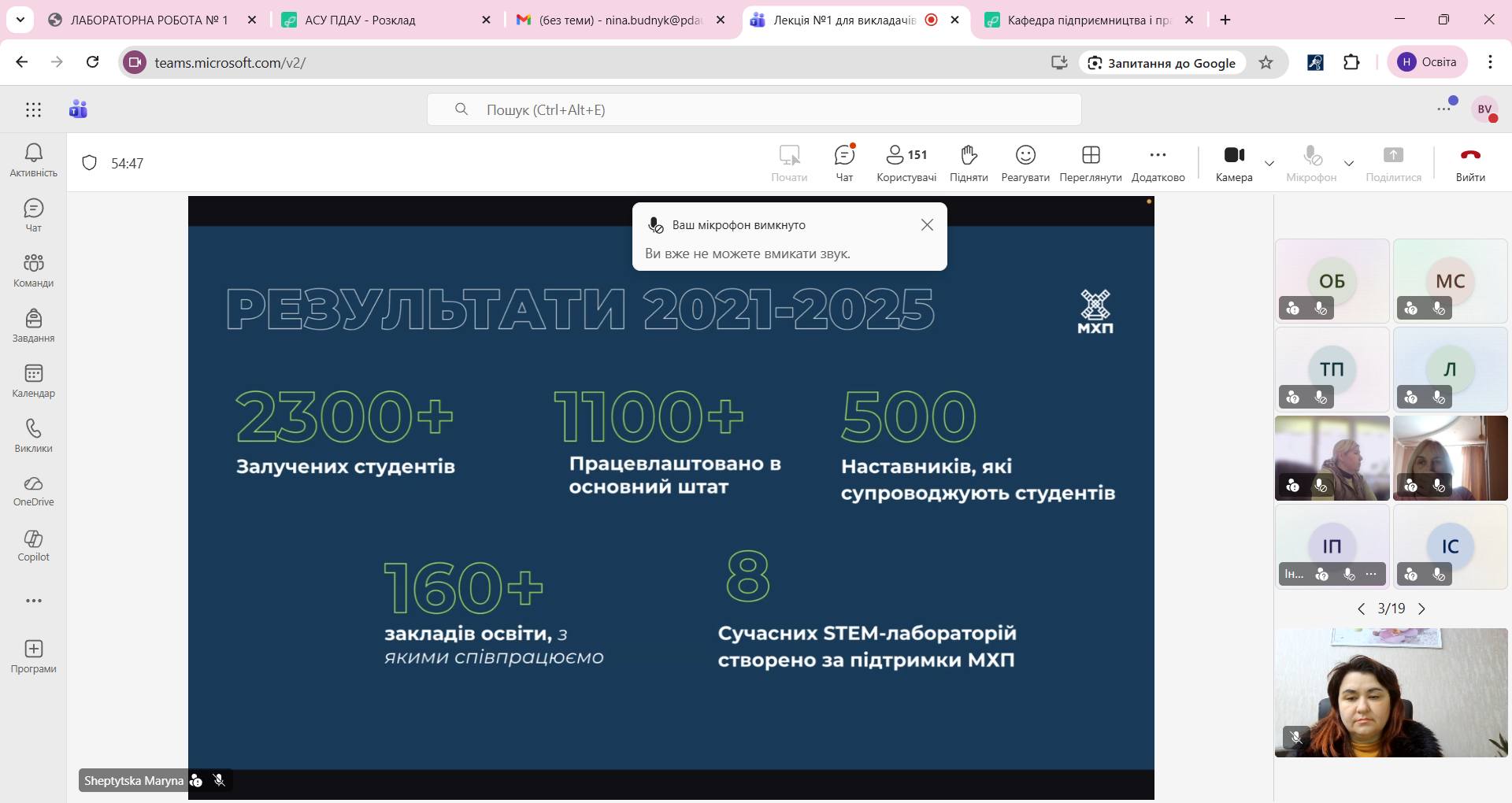Open Календар in the left sidebar
Image resolution: width=1512 pixels, height=803 pixels.
33,380
